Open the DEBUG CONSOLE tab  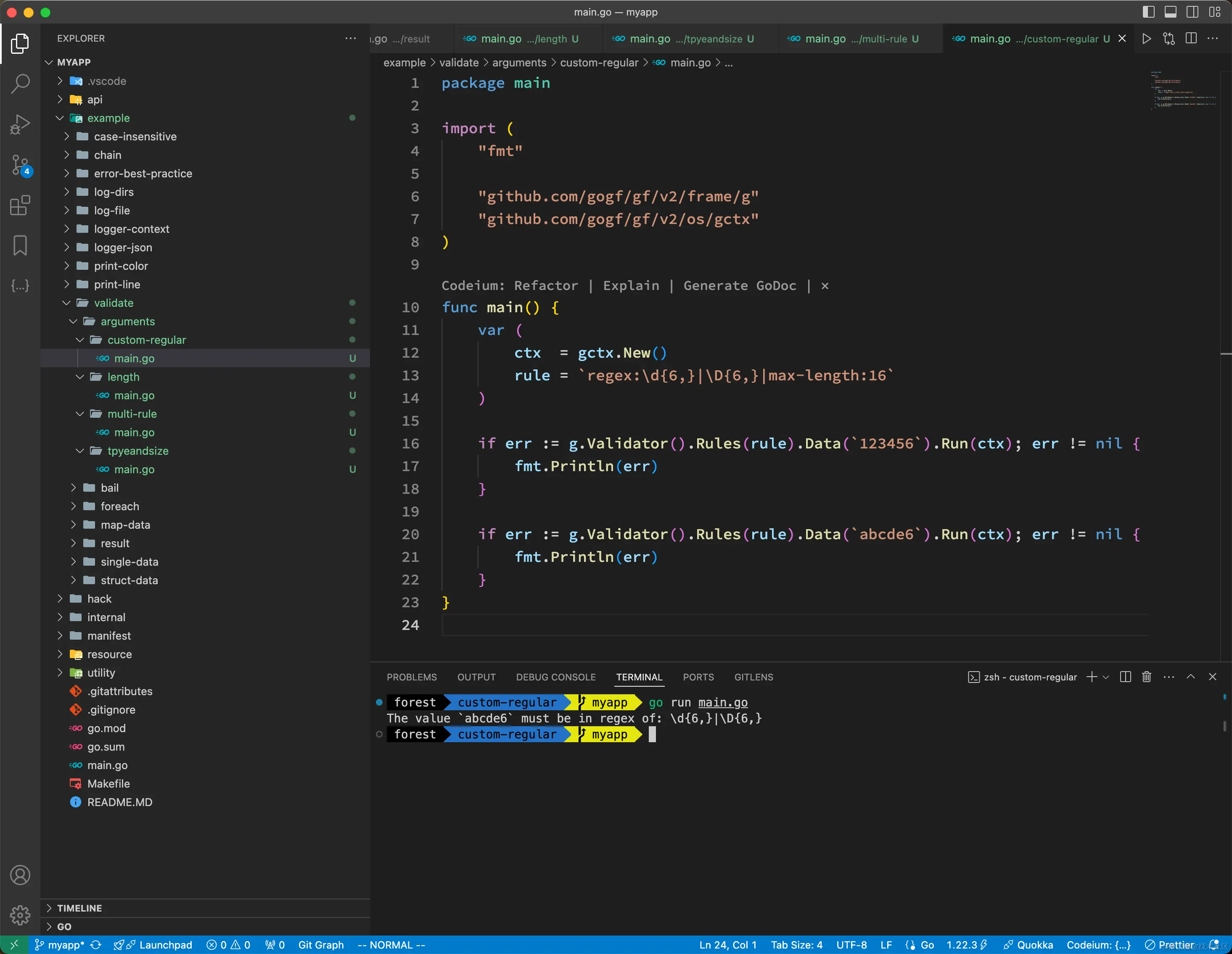[x=555, y=677]
